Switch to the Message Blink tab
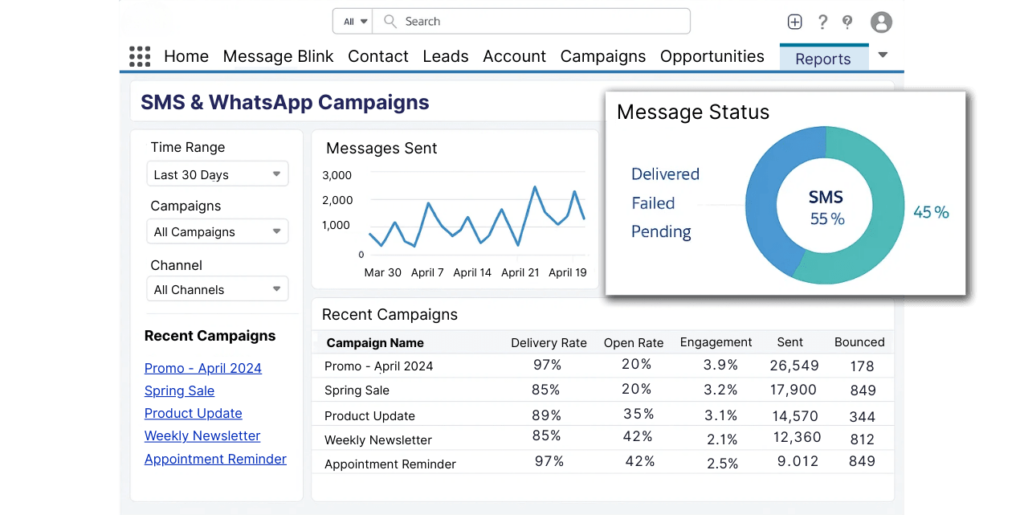The height and width of the screenshot is (515, 1024). coord(278,57)
